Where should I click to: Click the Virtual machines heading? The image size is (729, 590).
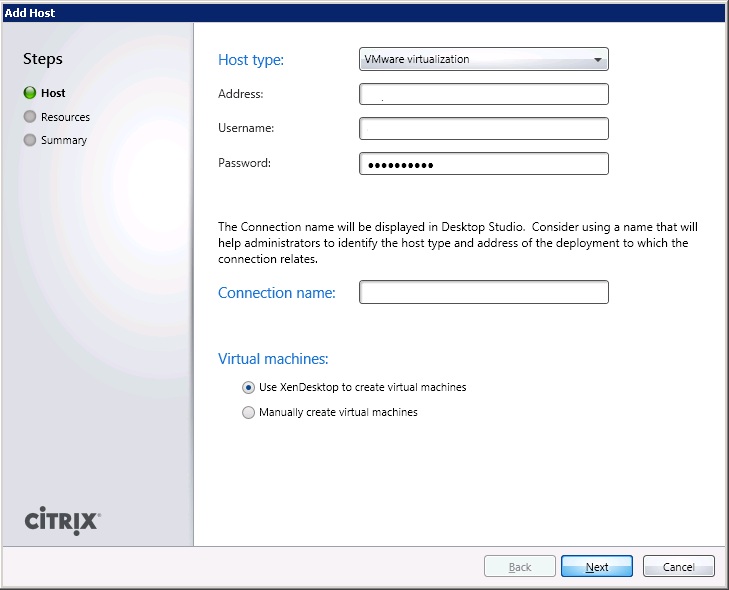(273, 358)
